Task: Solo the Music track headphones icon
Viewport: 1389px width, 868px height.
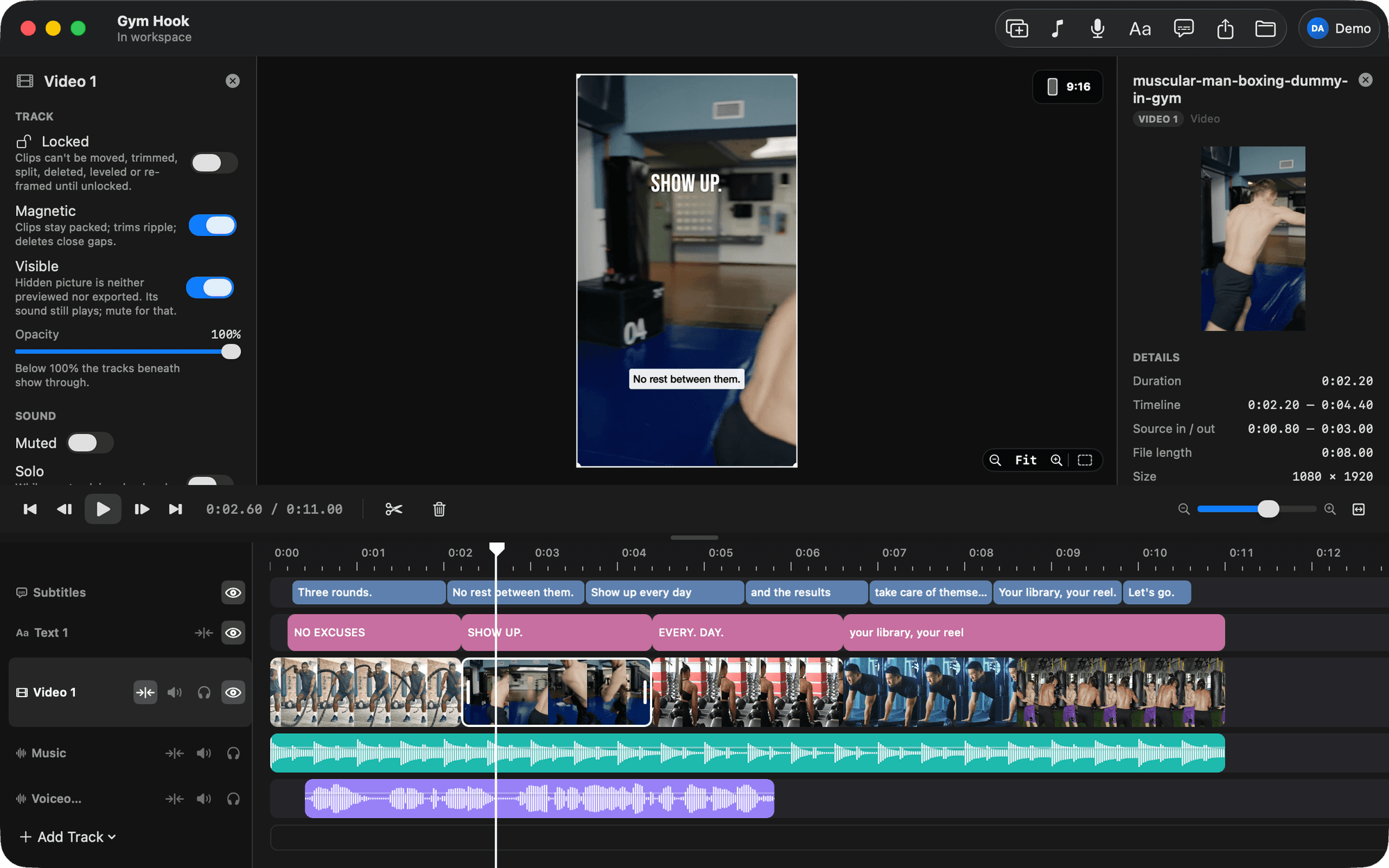Action: [x=233, y=753]
